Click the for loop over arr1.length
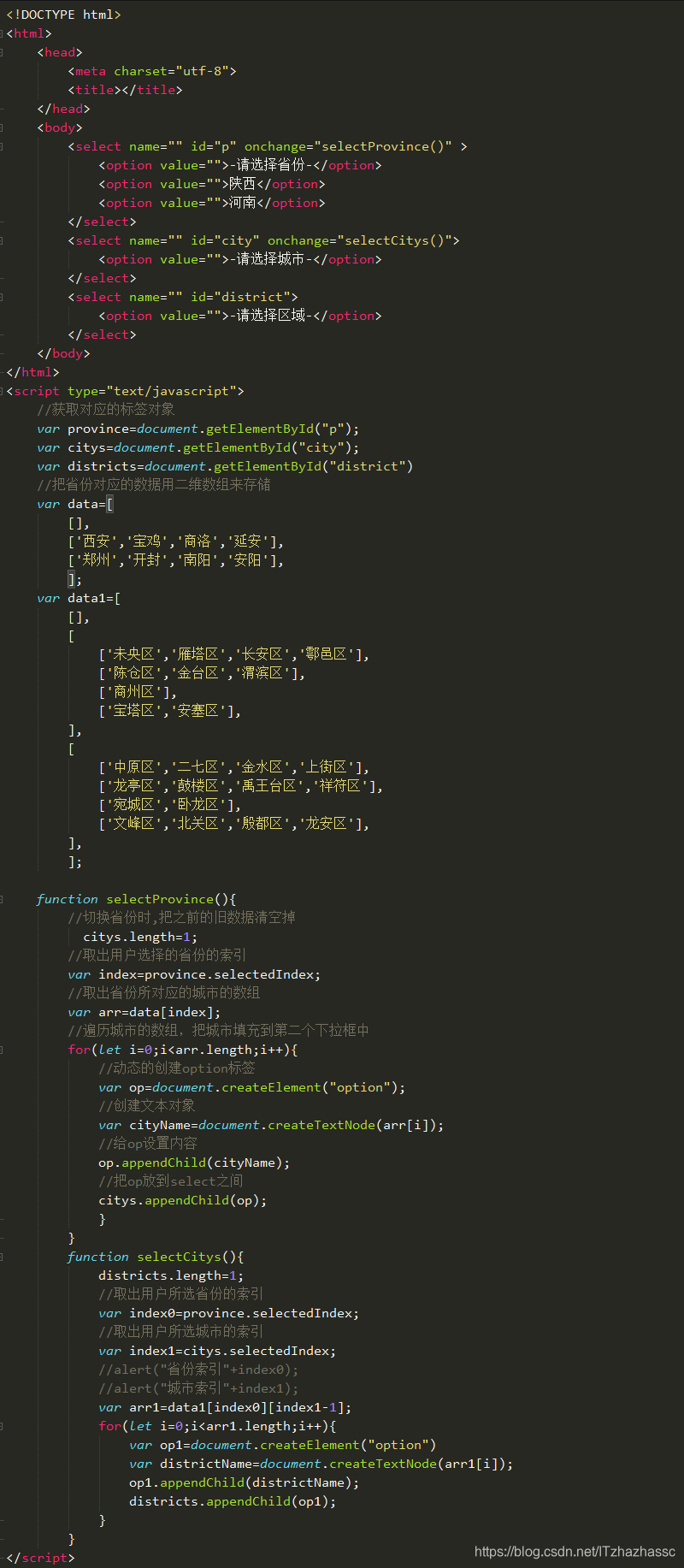 tap(217, 1426)
